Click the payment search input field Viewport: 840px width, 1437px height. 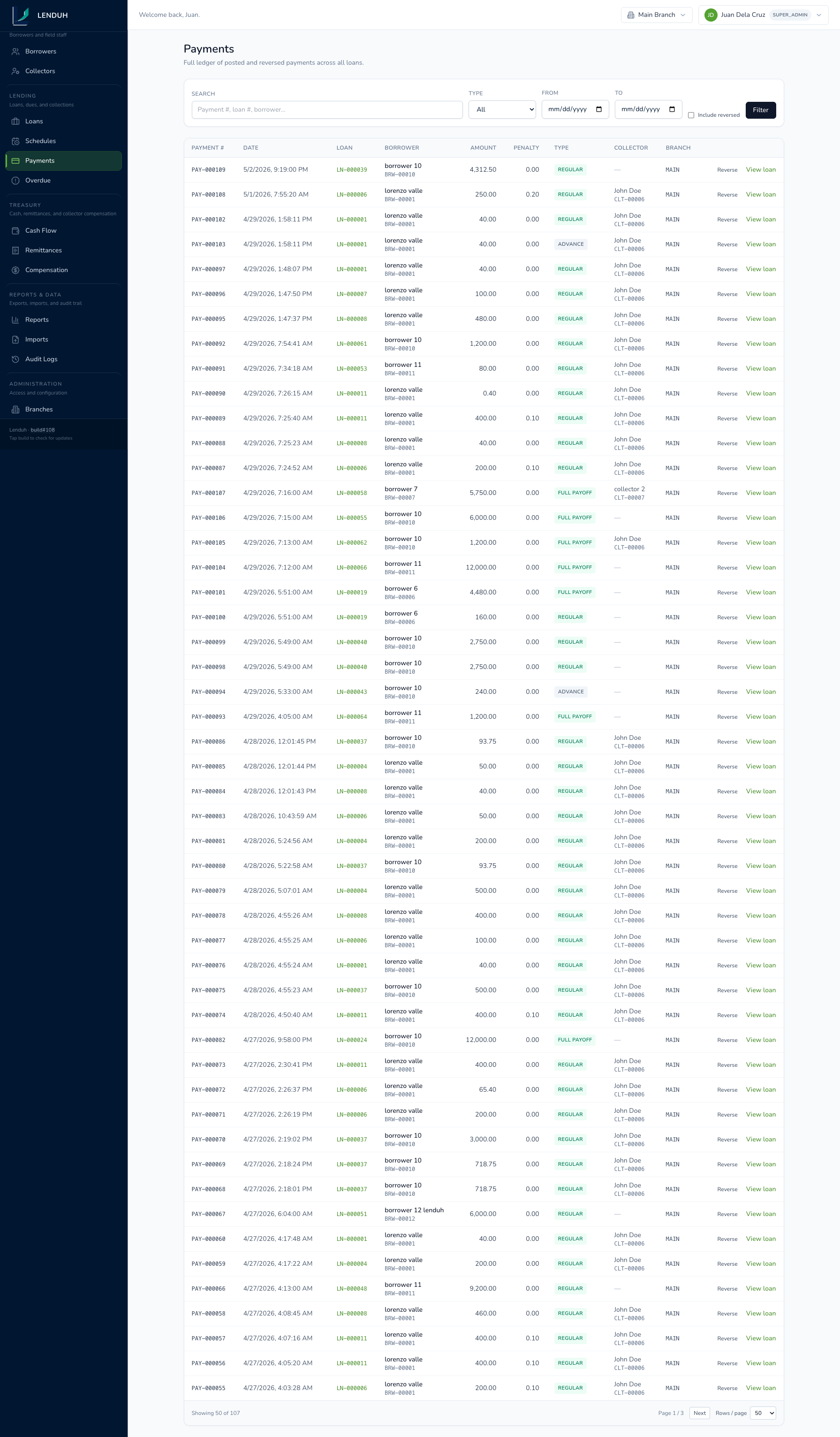(x=327, y=109)
